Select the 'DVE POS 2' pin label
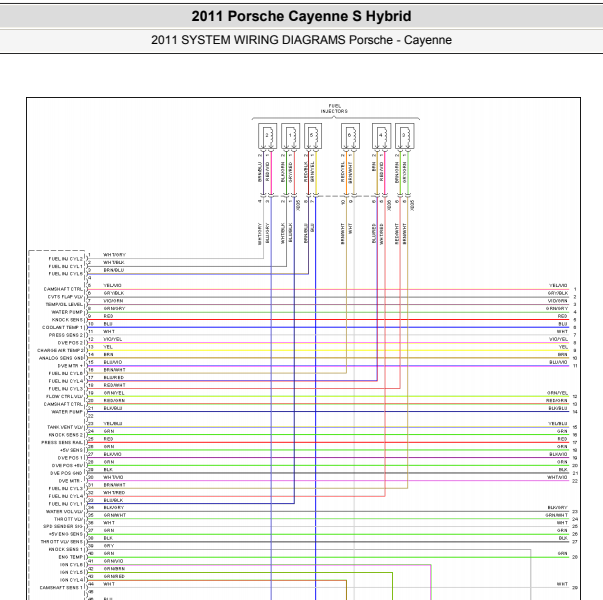 [70, 343]
